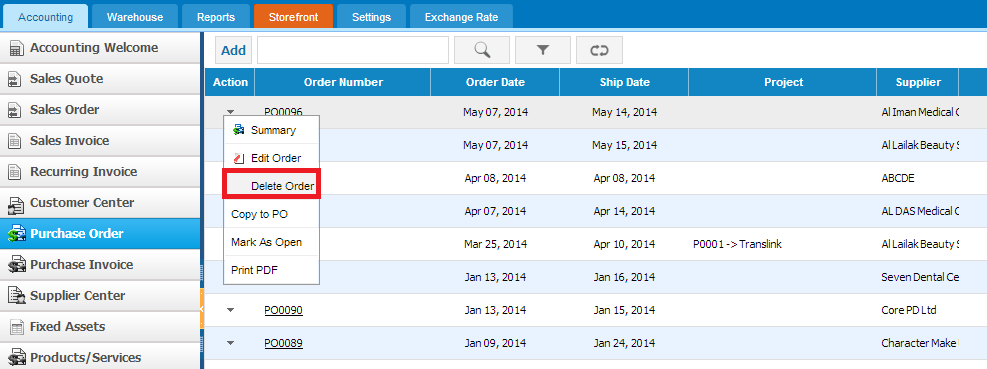This screenshot has height=369, width=987.
Task: Expand action arrow for PO0096 row
Action: click(x=230, y=111)
